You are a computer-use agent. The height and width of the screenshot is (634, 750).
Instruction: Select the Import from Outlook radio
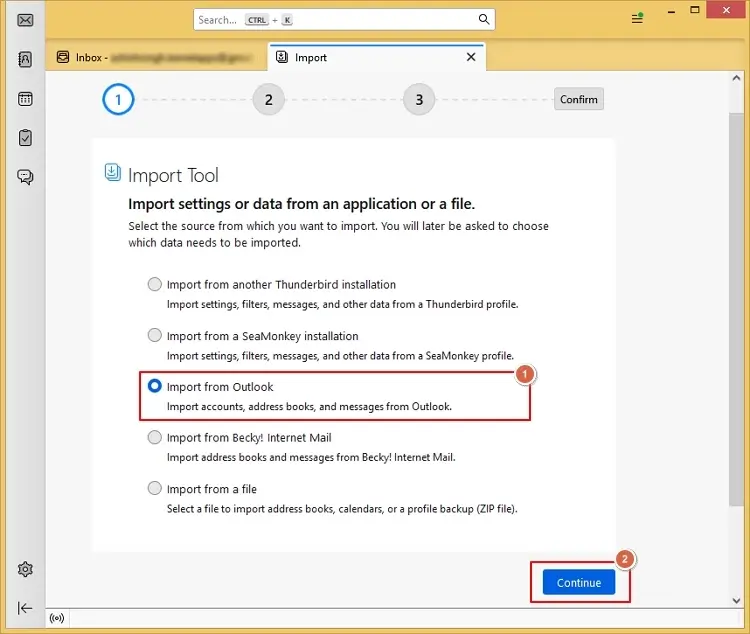pos(154,386)
